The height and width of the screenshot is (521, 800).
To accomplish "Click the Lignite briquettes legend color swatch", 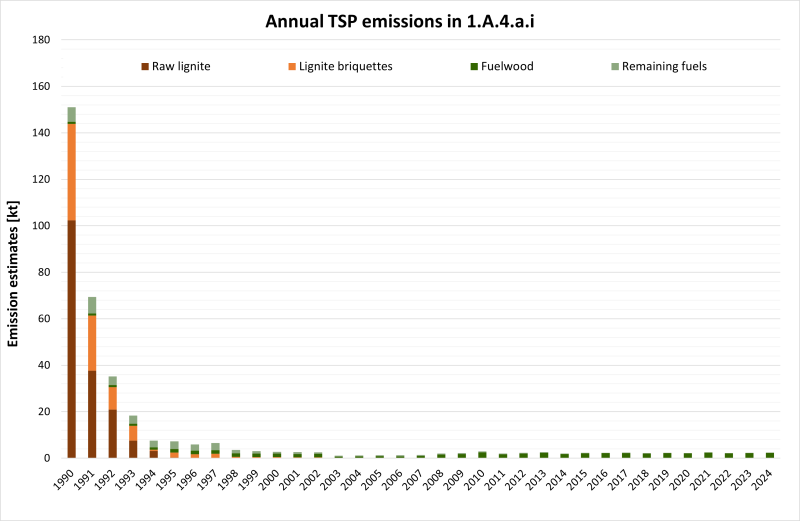I will [292, 67].
